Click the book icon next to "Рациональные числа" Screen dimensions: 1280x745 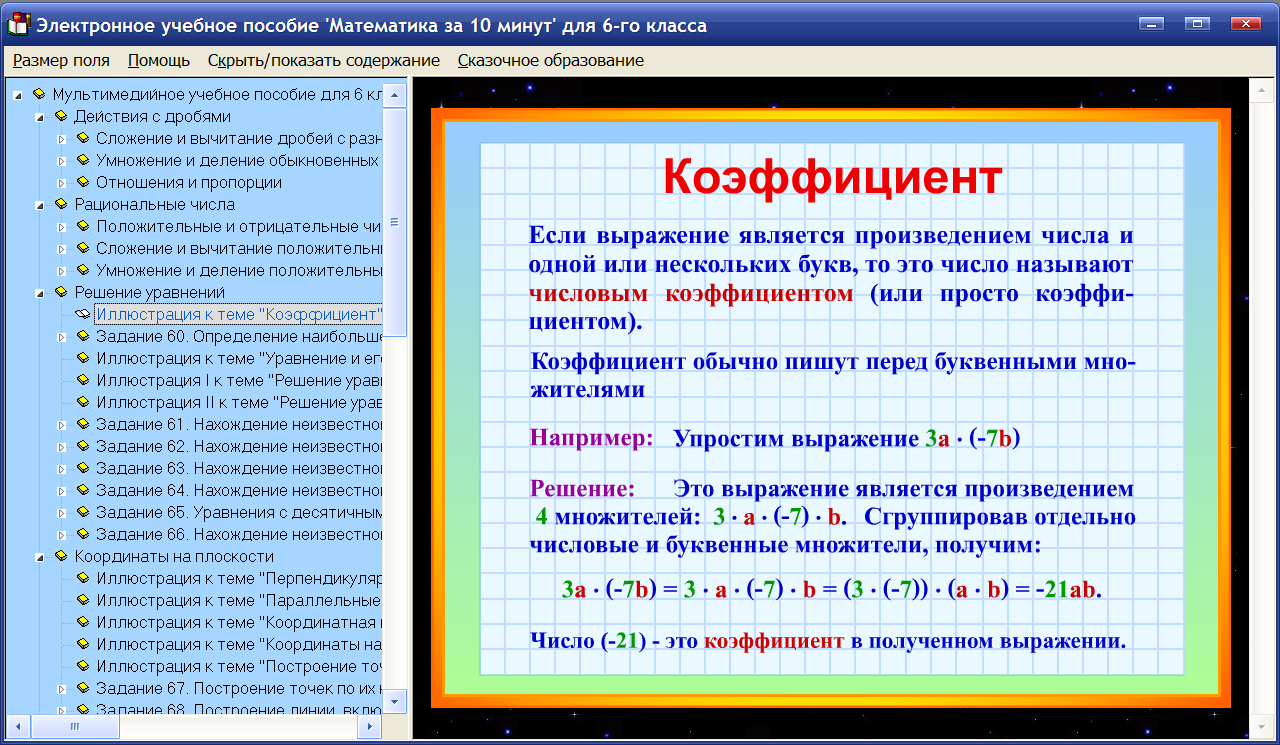pyautogui.click(x=62, y=204)
